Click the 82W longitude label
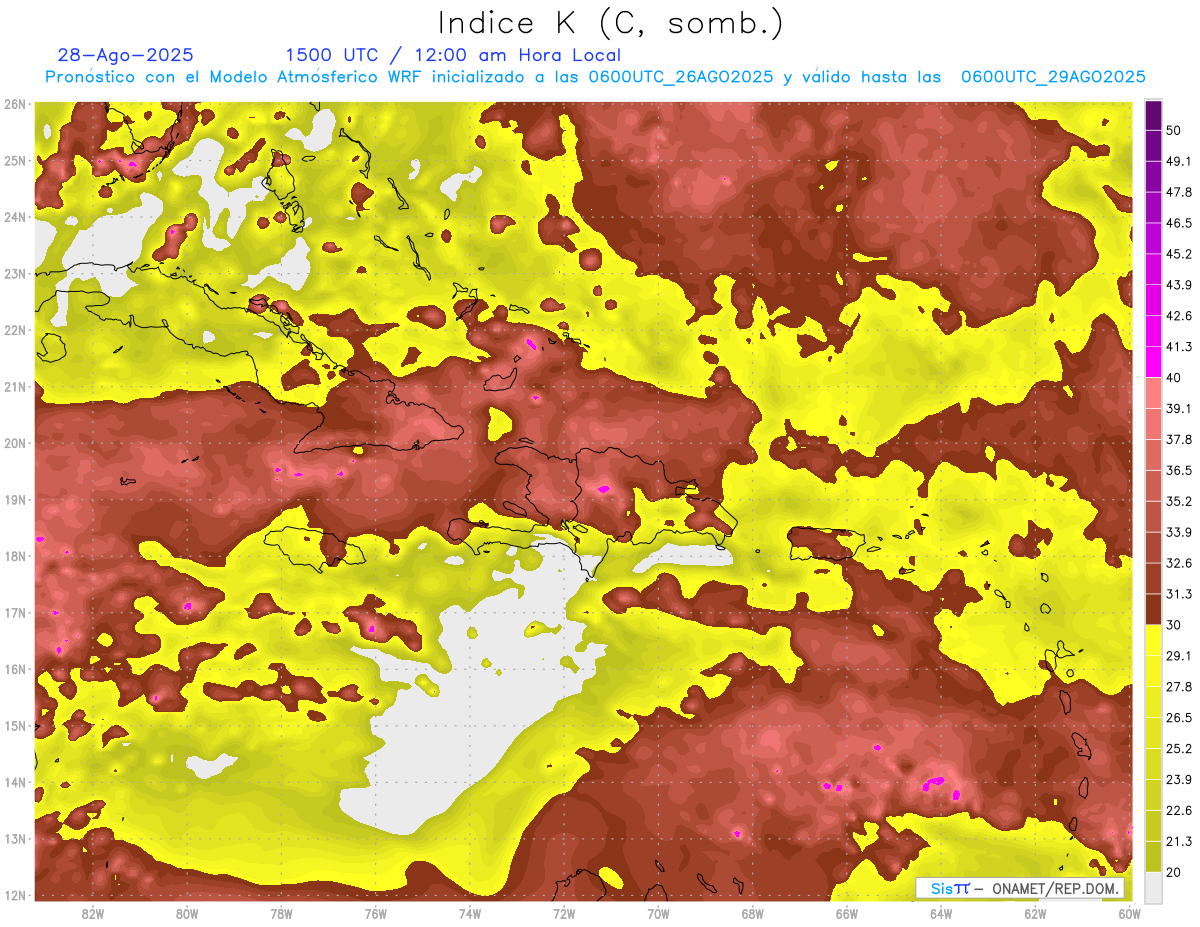Screen dimensions: 1200x927 (x=93, y=914)
